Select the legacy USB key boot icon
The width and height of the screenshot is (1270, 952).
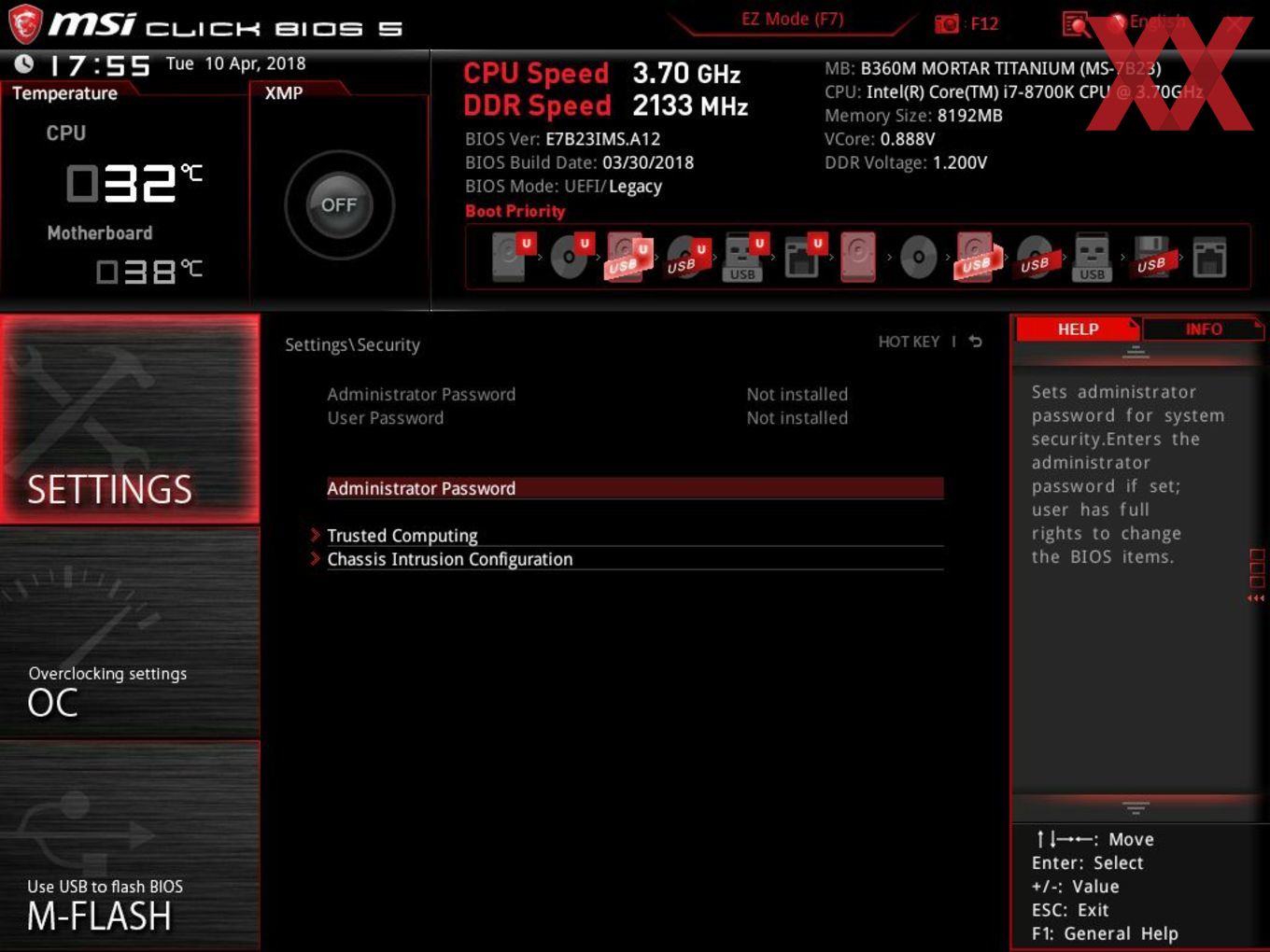click(x=1092, y=258)
